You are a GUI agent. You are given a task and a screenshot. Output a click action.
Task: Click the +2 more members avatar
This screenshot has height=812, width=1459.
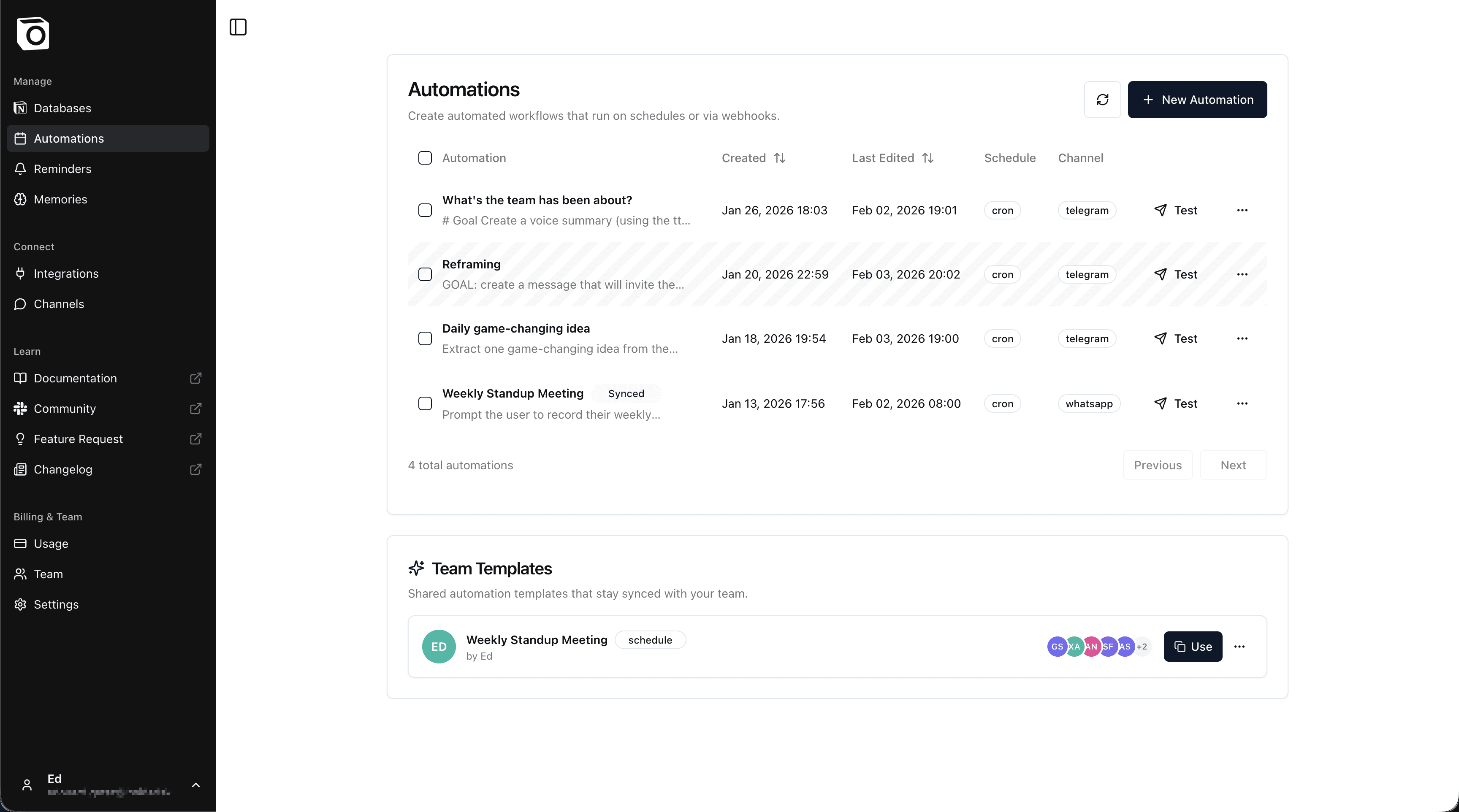pyautogui.click(x=1142, y=647)
